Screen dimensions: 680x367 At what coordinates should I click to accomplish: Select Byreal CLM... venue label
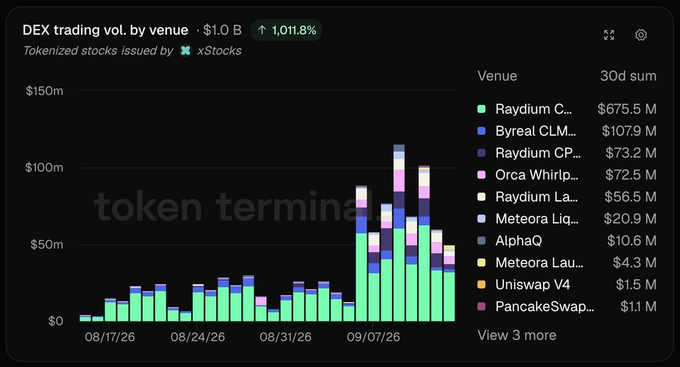536,131
